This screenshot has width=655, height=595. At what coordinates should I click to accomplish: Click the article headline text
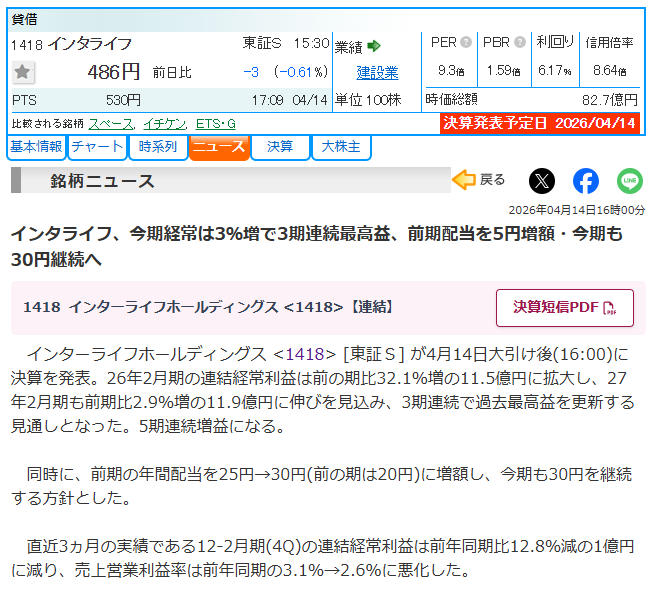pos(317,247)
